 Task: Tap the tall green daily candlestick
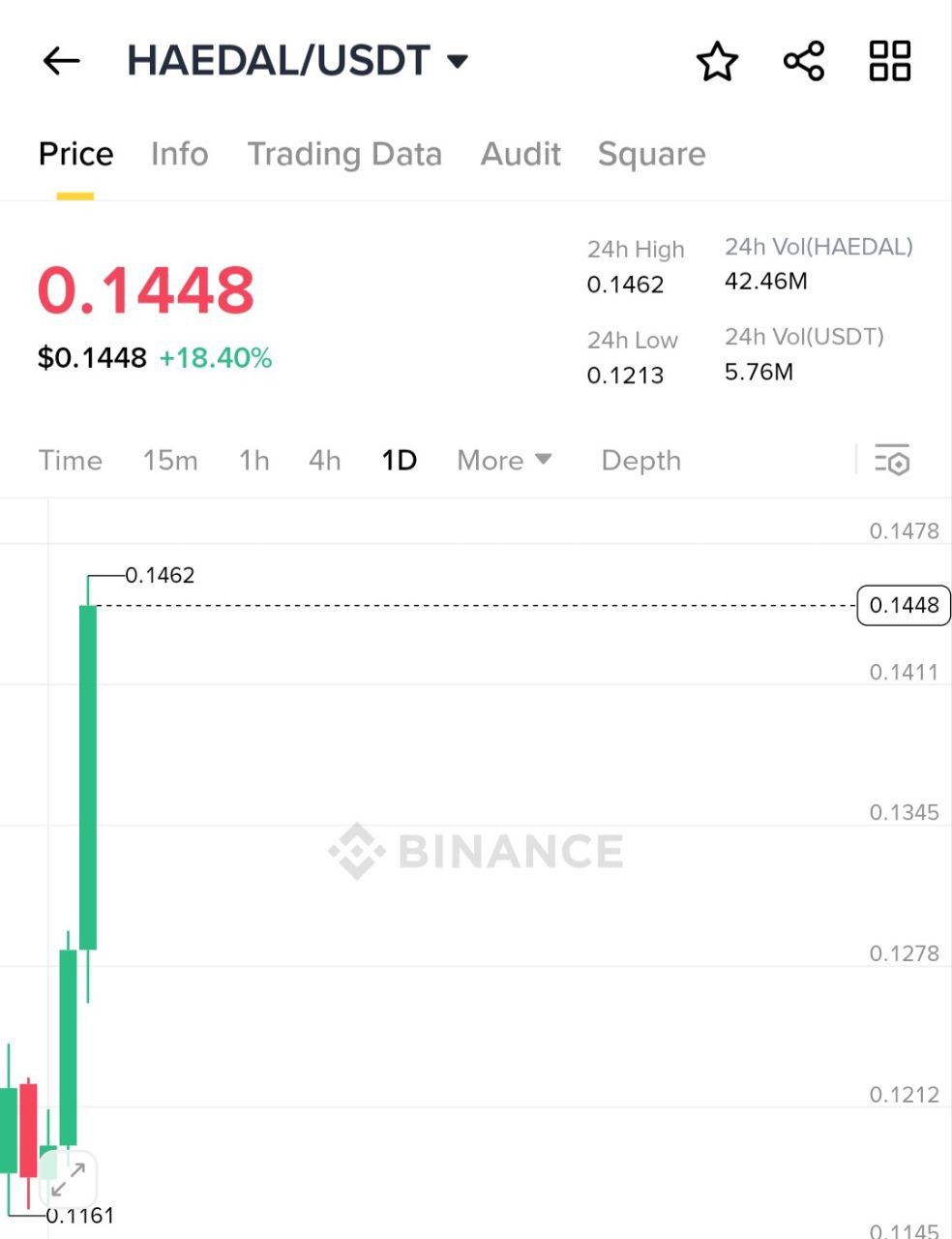point(88,774)
